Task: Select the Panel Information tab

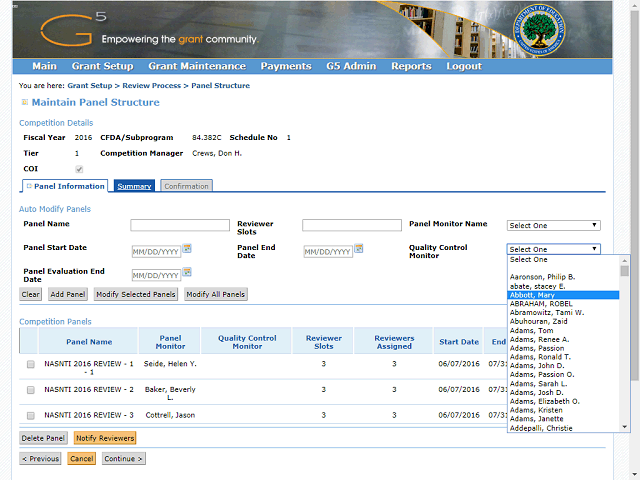Action: coord(65,186)
